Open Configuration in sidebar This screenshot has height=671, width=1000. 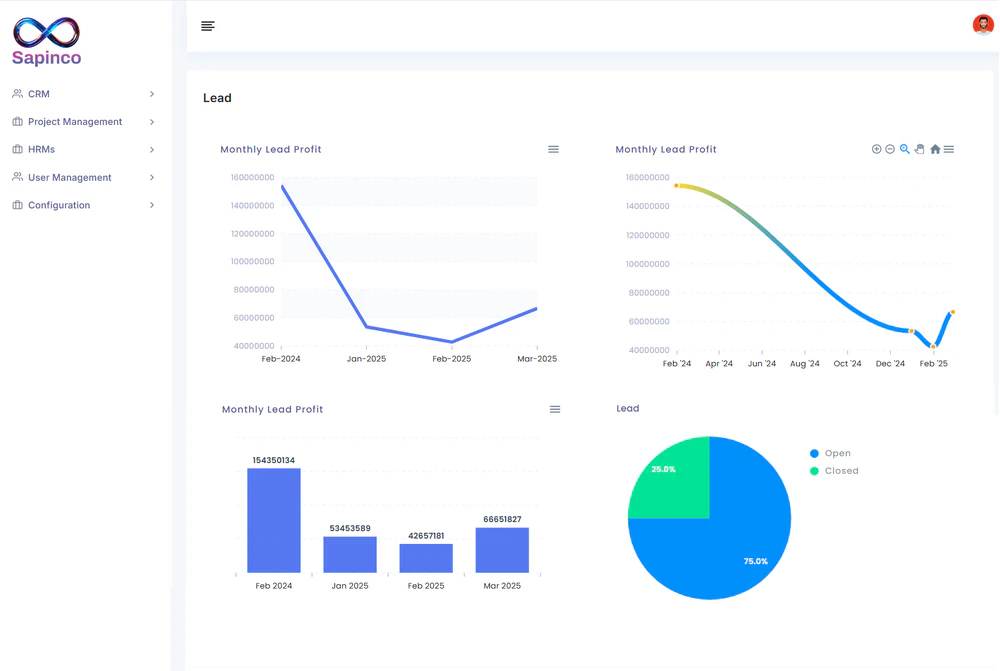[x=59, y=205]
